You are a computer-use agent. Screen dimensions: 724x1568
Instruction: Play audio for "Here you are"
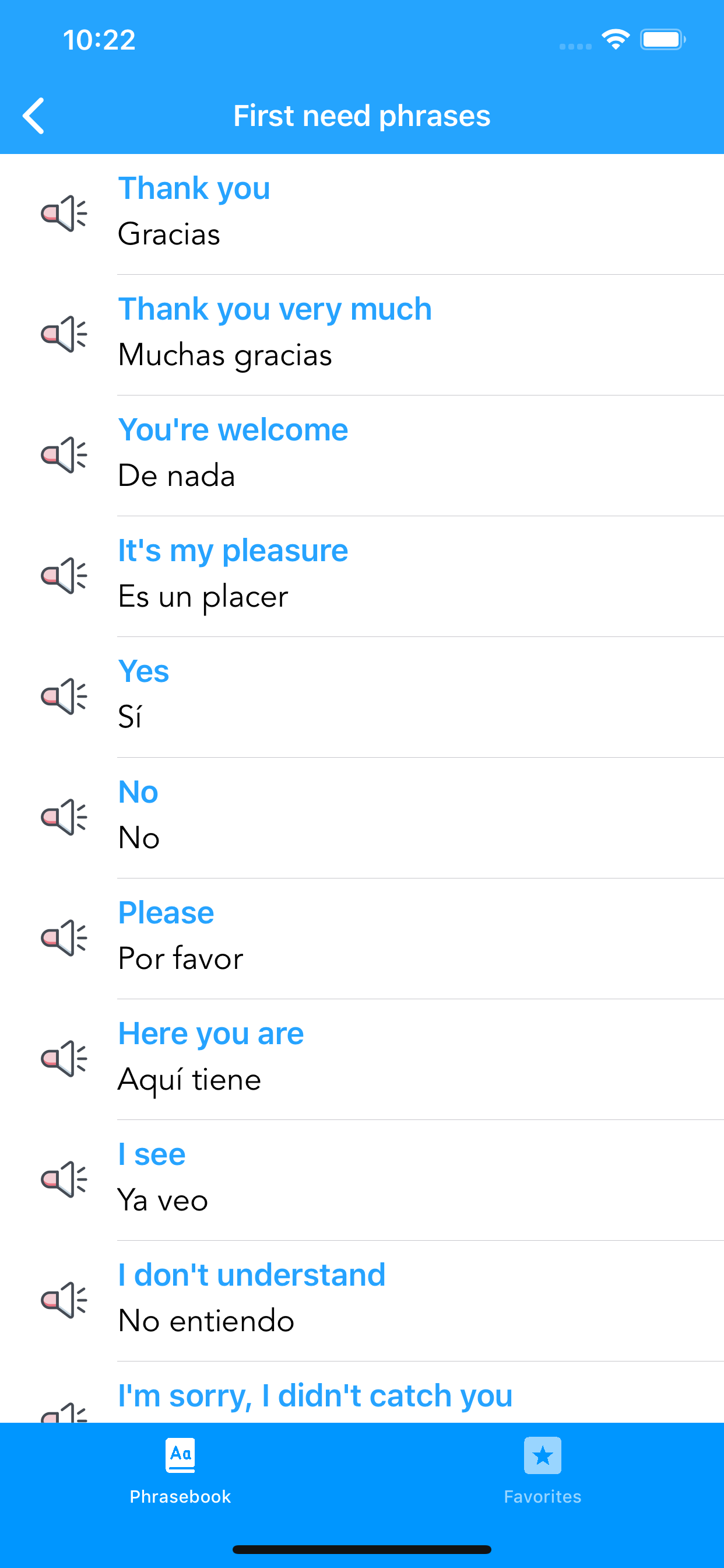pyautogui.click(x=64, y=1058)
